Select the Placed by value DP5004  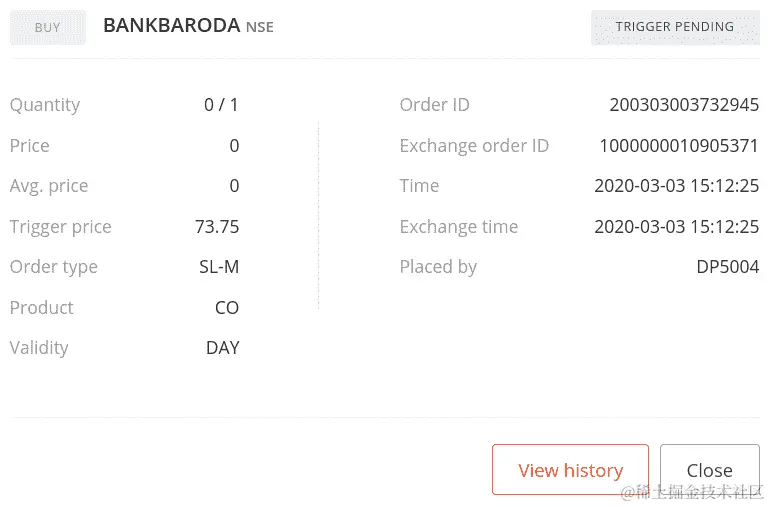pyautogui.click(x=727, y=267)
